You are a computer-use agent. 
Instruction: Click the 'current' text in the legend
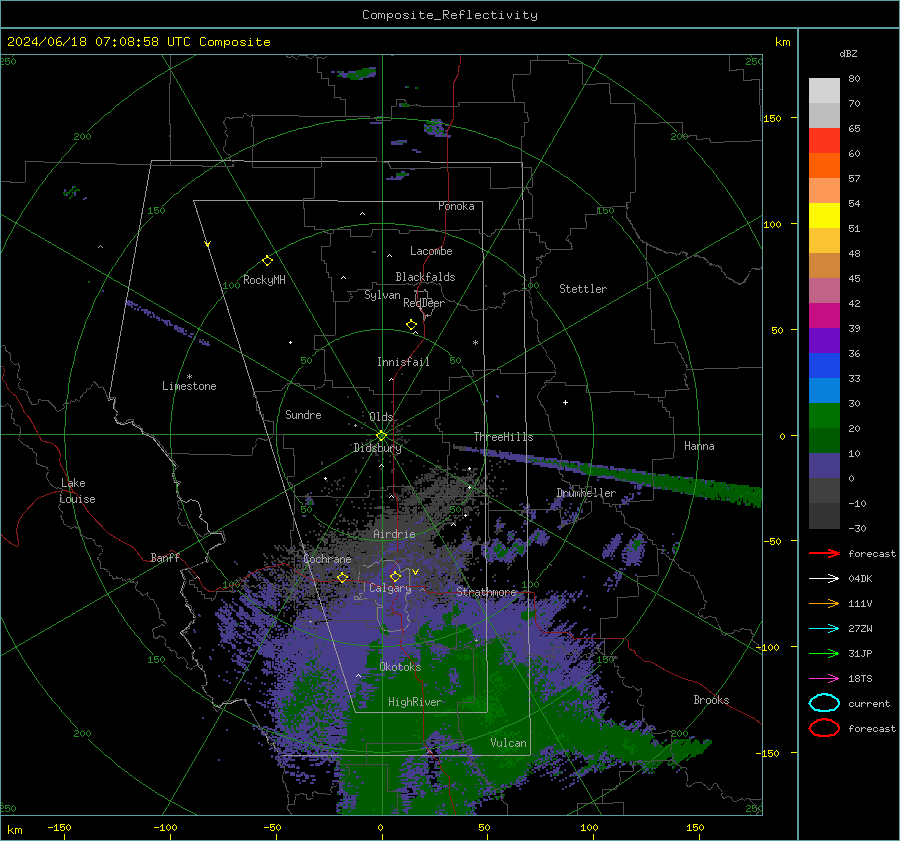click(869, 704)
